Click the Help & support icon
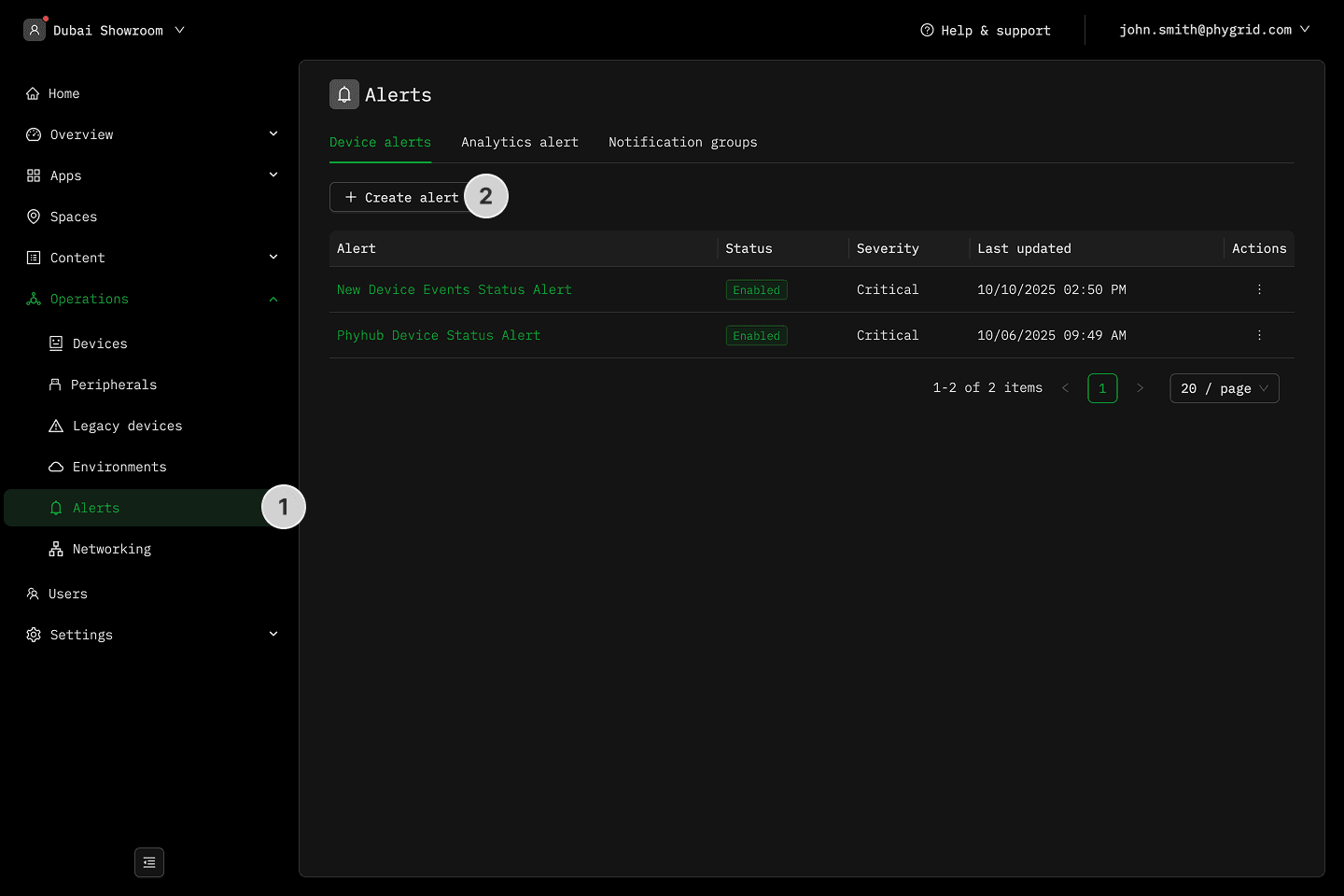1344x896 pixels. pyautogui.click(x=927, y=30)
